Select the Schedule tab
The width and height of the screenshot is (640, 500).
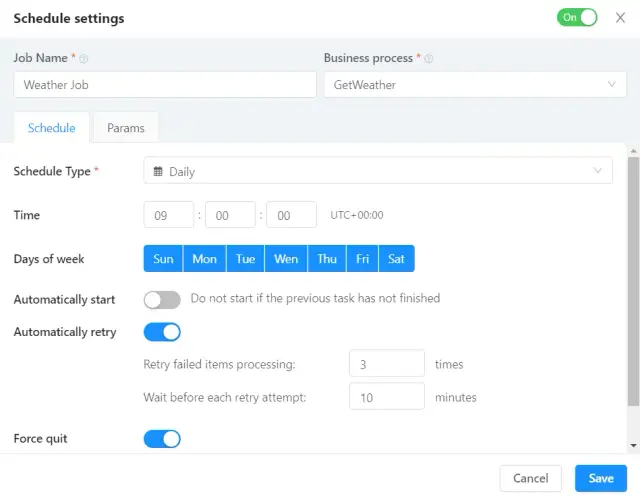pyautogui.click(x=52, y=128)
